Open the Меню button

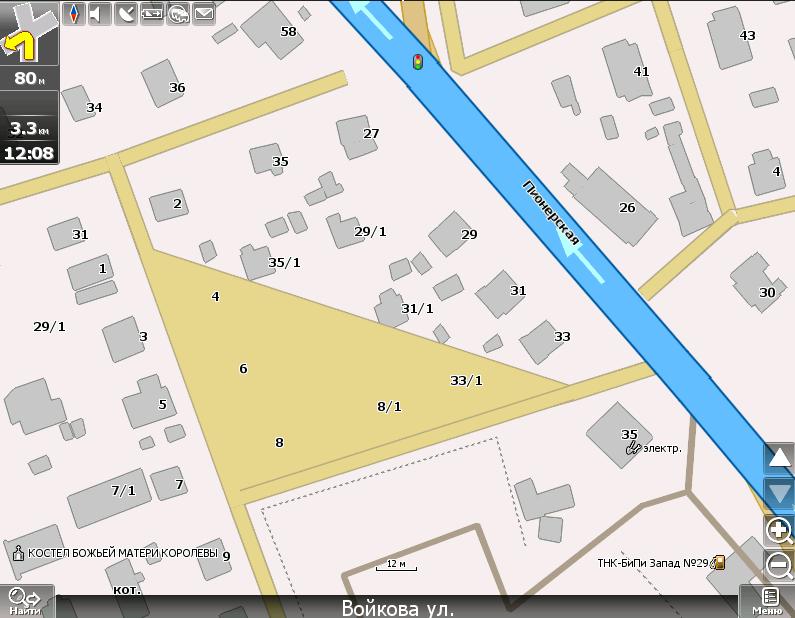point(768,602)
